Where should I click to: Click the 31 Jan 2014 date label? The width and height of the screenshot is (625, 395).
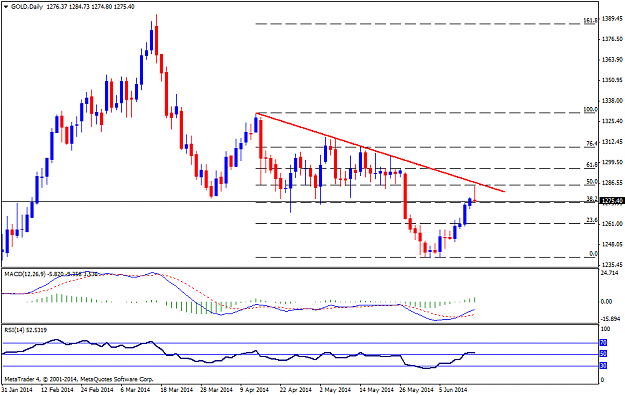click(x=17, y=389)
